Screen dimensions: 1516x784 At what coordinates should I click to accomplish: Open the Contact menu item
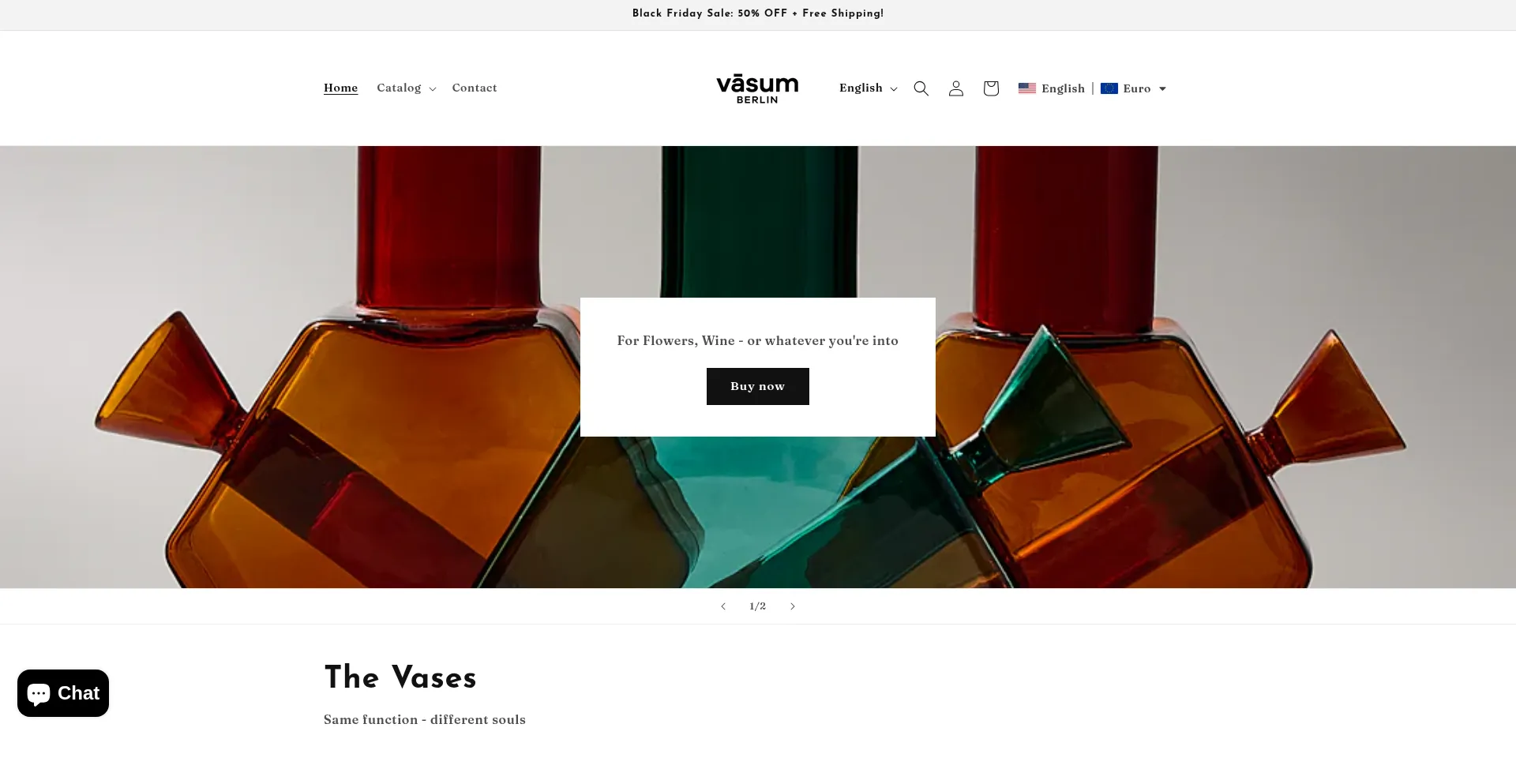pyautogui.click(x=475, y=88)
